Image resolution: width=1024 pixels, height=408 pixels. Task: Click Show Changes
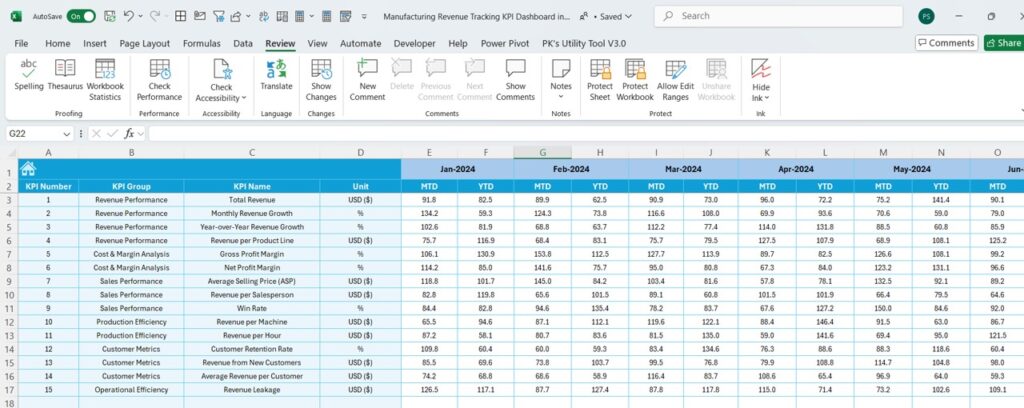(321, 80)
